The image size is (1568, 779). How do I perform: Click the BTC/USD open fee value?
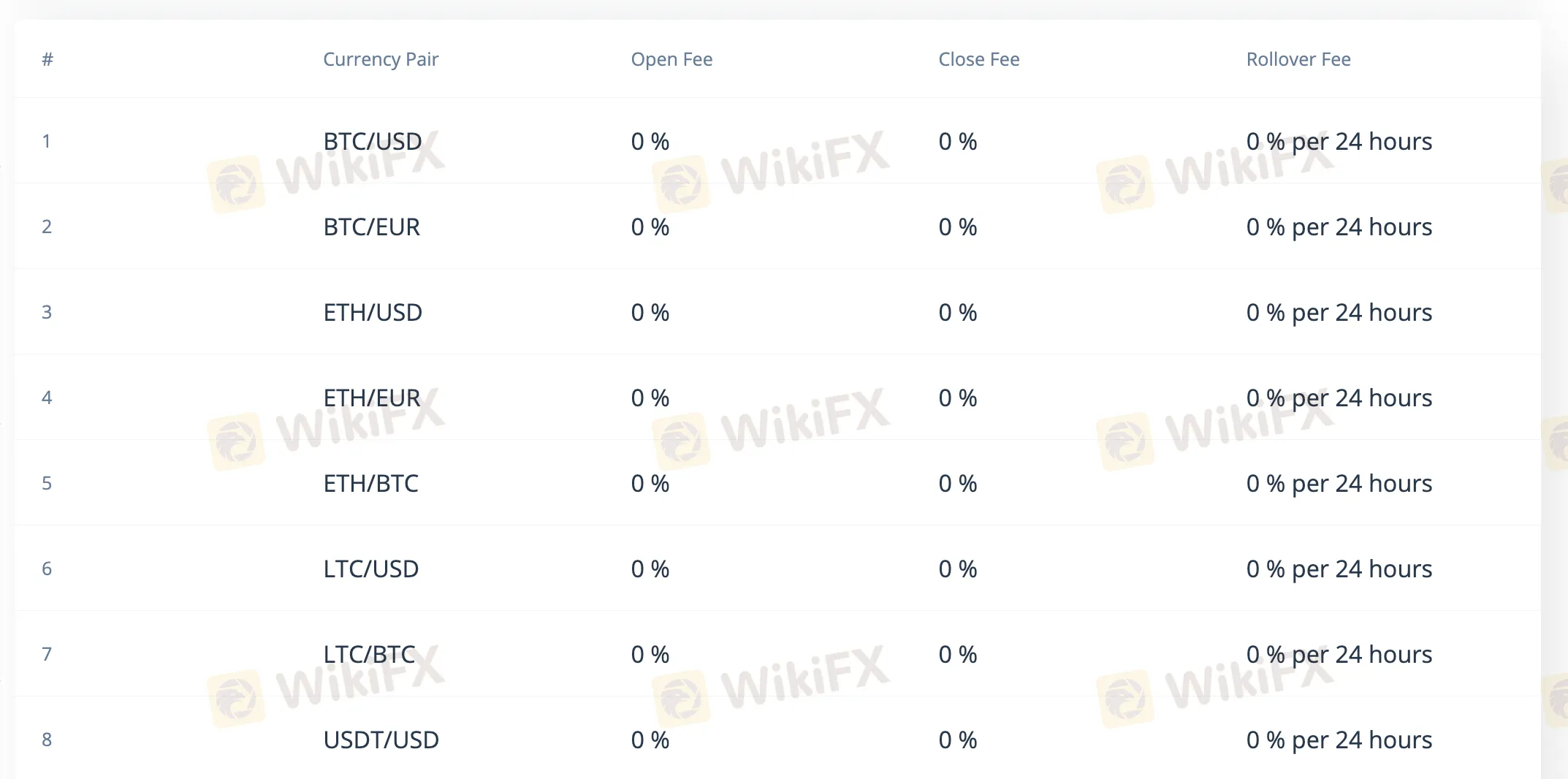(650, 141)
